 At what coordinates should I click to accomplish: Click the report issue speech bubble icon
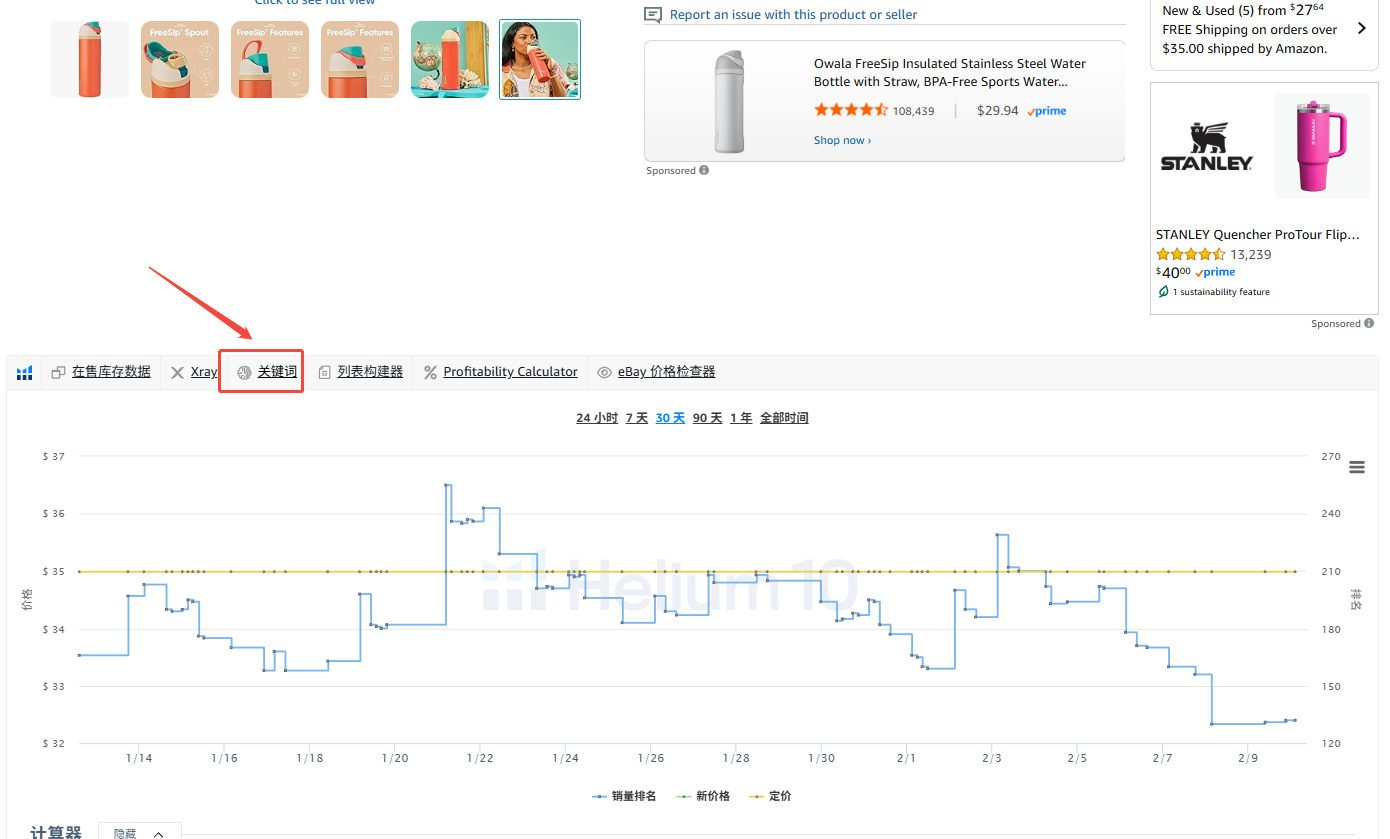click(x=653, y=15)
